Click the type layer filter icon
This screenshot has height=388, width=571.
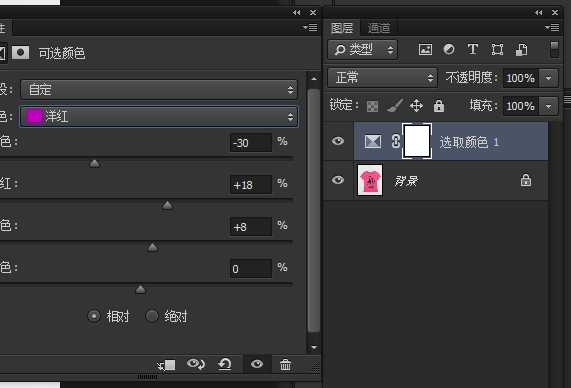coord(473,49)
